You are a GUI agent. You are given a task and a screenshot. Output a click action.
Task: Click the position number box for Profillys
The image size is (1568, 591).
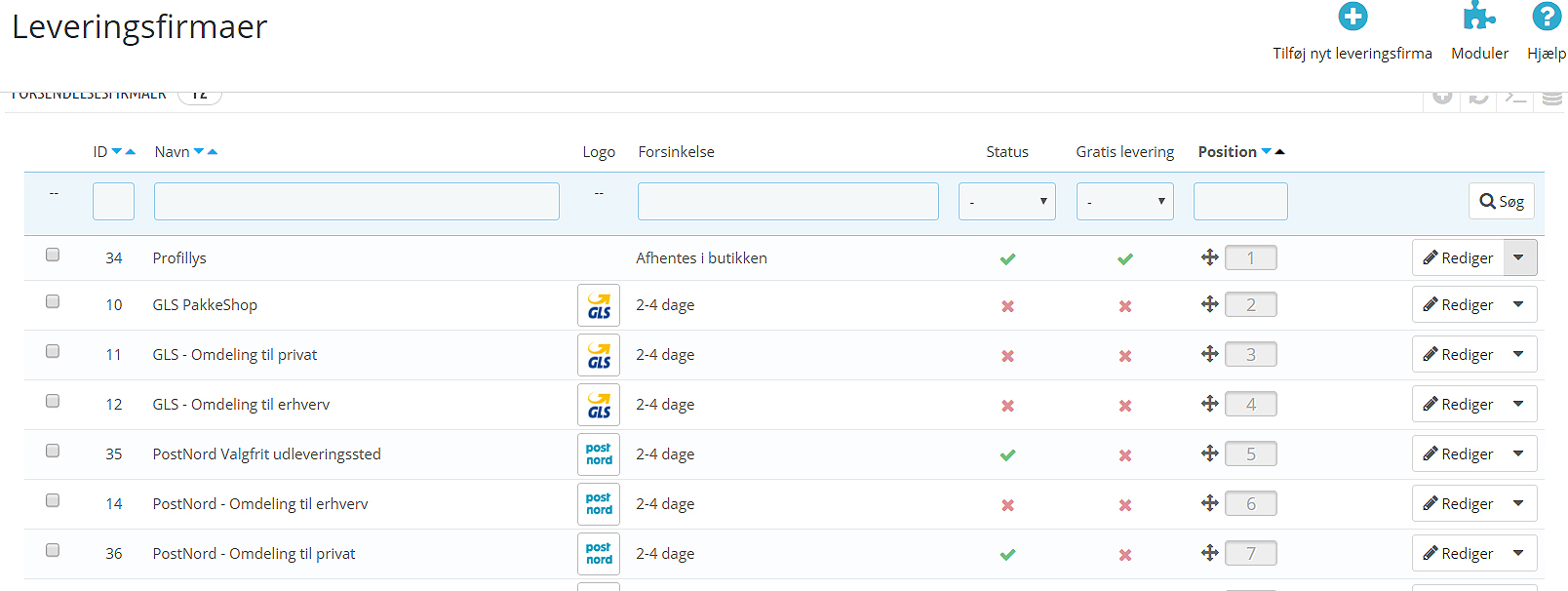(x=1251, y=257)
